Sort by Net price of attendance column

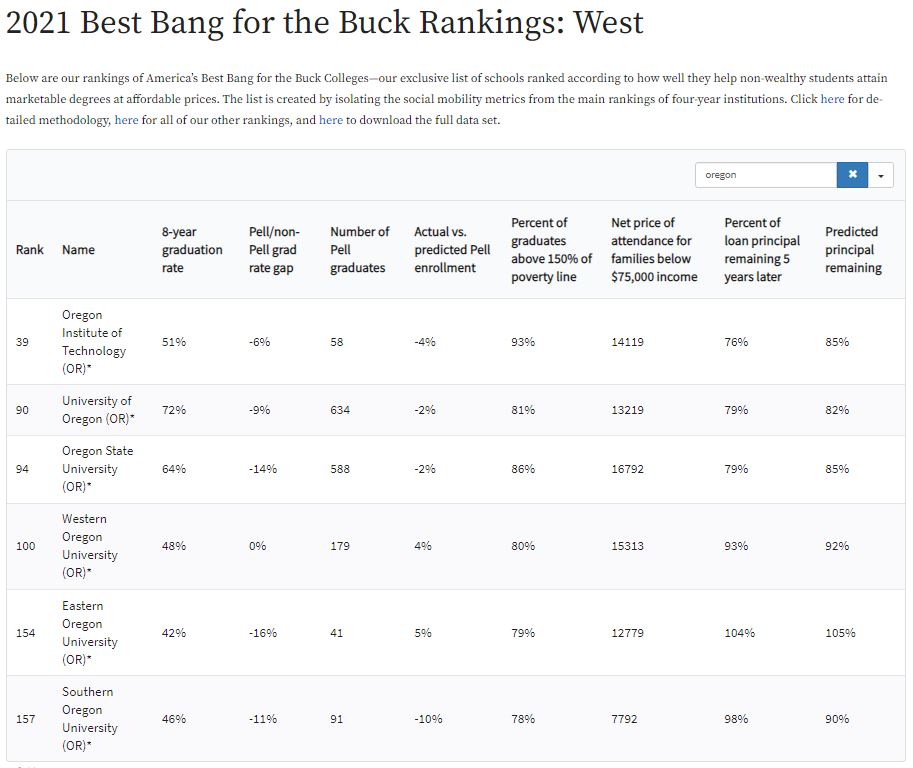654,250
